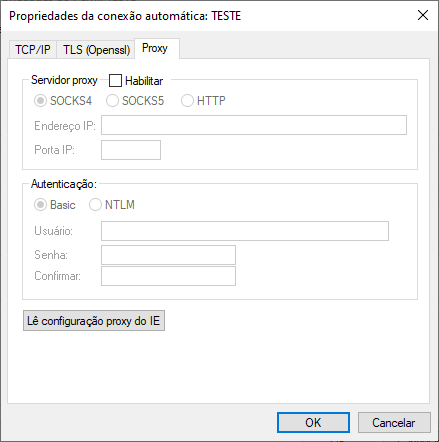Click the Confirmar password field
The image size is (439, 442).
(168, 276)
